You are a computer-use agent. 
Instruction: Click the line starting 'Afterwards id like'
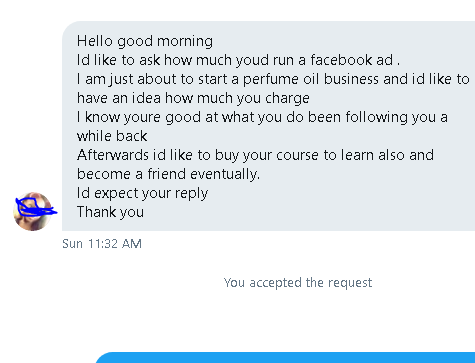255,155
